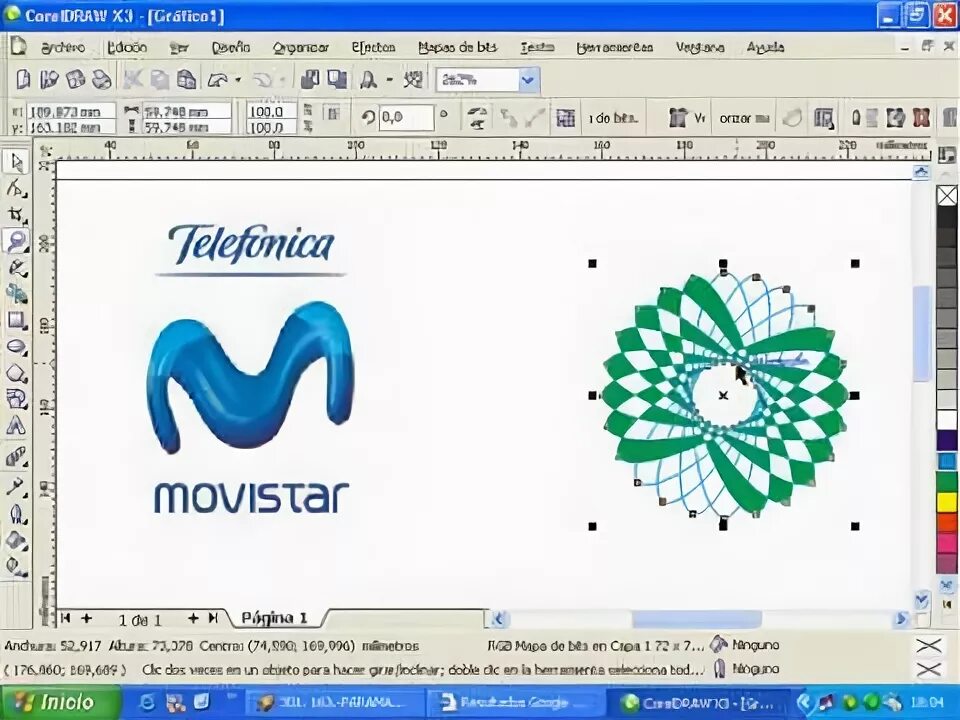Select the Text tool
This screenshot has width=960, height=720.
16,426
